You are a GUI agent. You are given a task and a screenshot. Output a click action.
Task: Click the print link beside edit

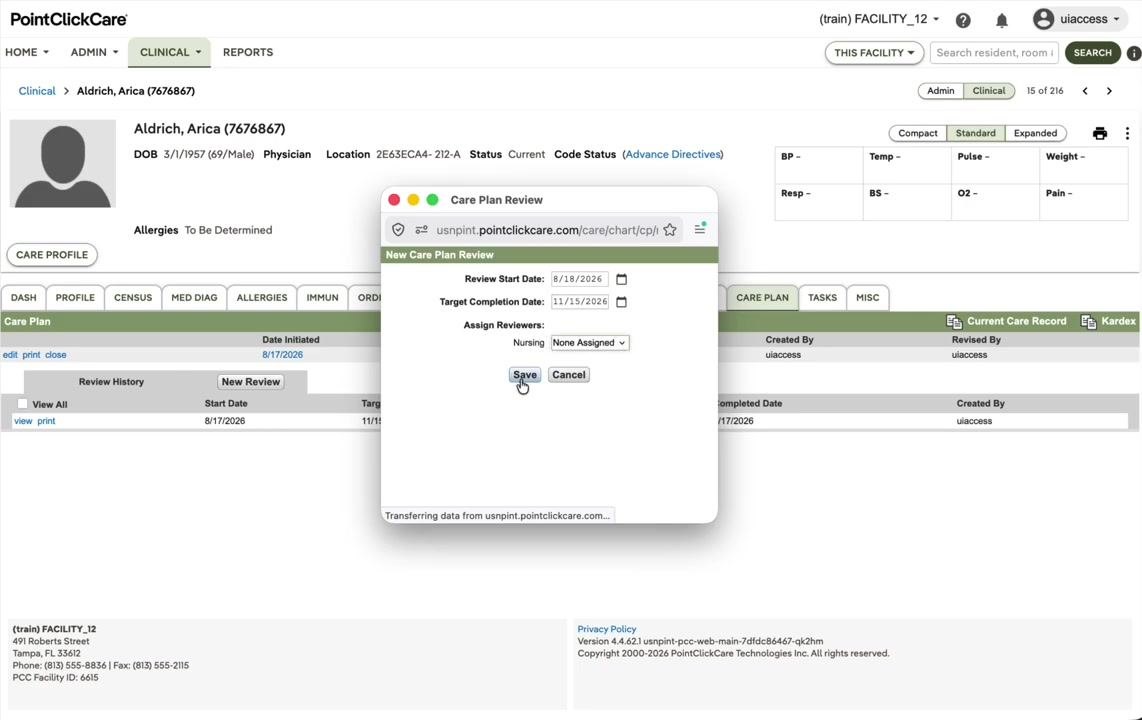point(31,355)
